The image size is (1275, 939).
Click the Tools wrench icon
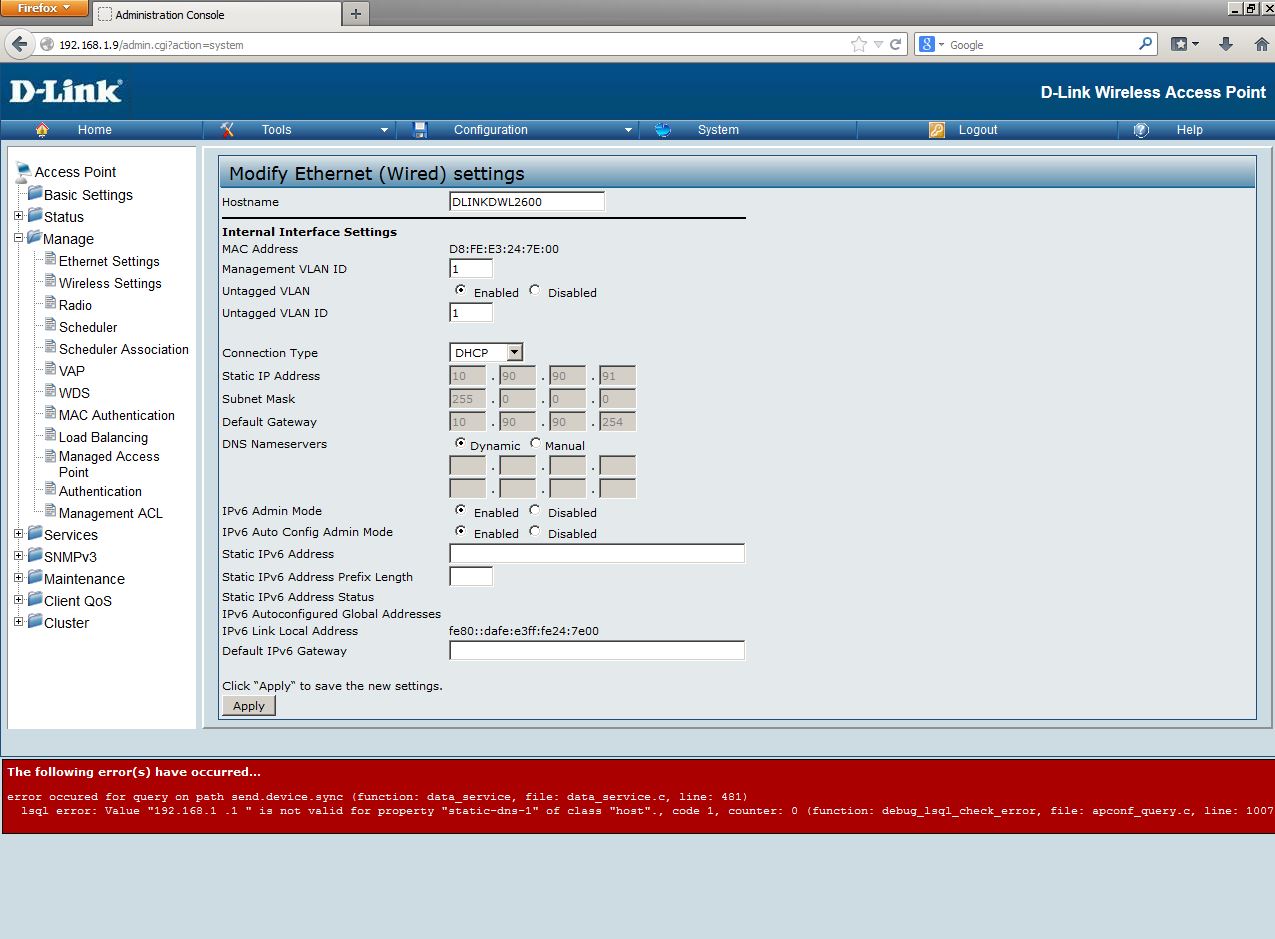pyautogui.click(x=227, y=130)
